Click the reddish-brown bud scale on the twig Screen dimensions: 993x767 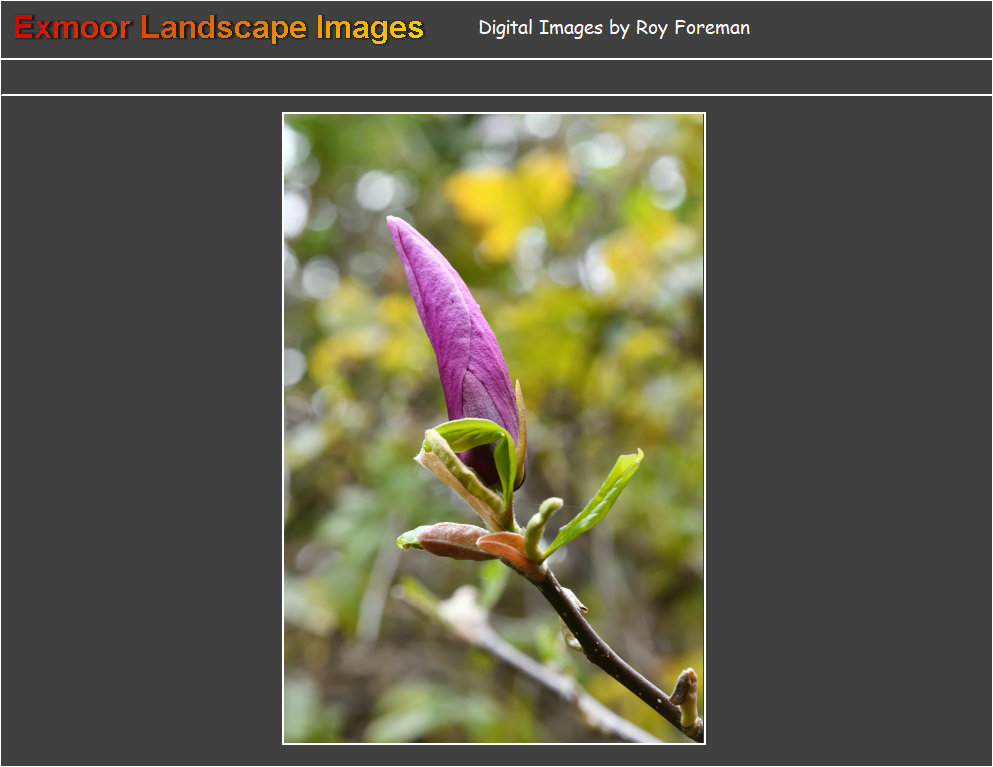452,540
